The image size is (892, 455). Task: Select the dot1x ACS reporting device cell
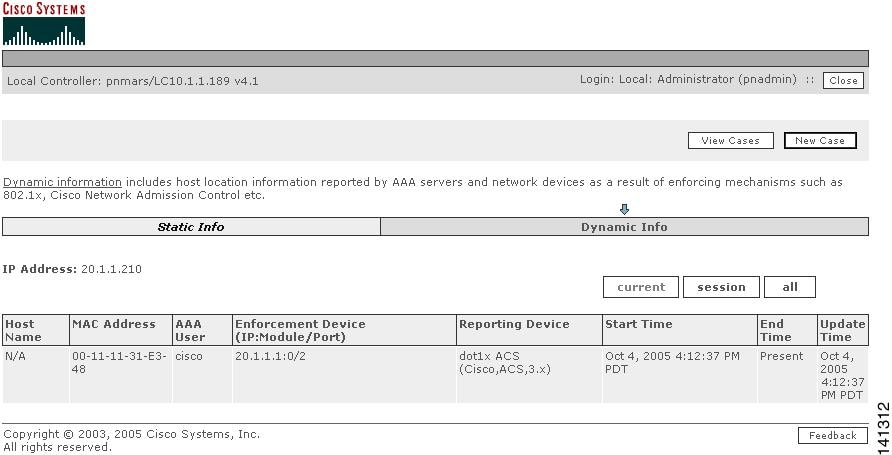point(506,362)
